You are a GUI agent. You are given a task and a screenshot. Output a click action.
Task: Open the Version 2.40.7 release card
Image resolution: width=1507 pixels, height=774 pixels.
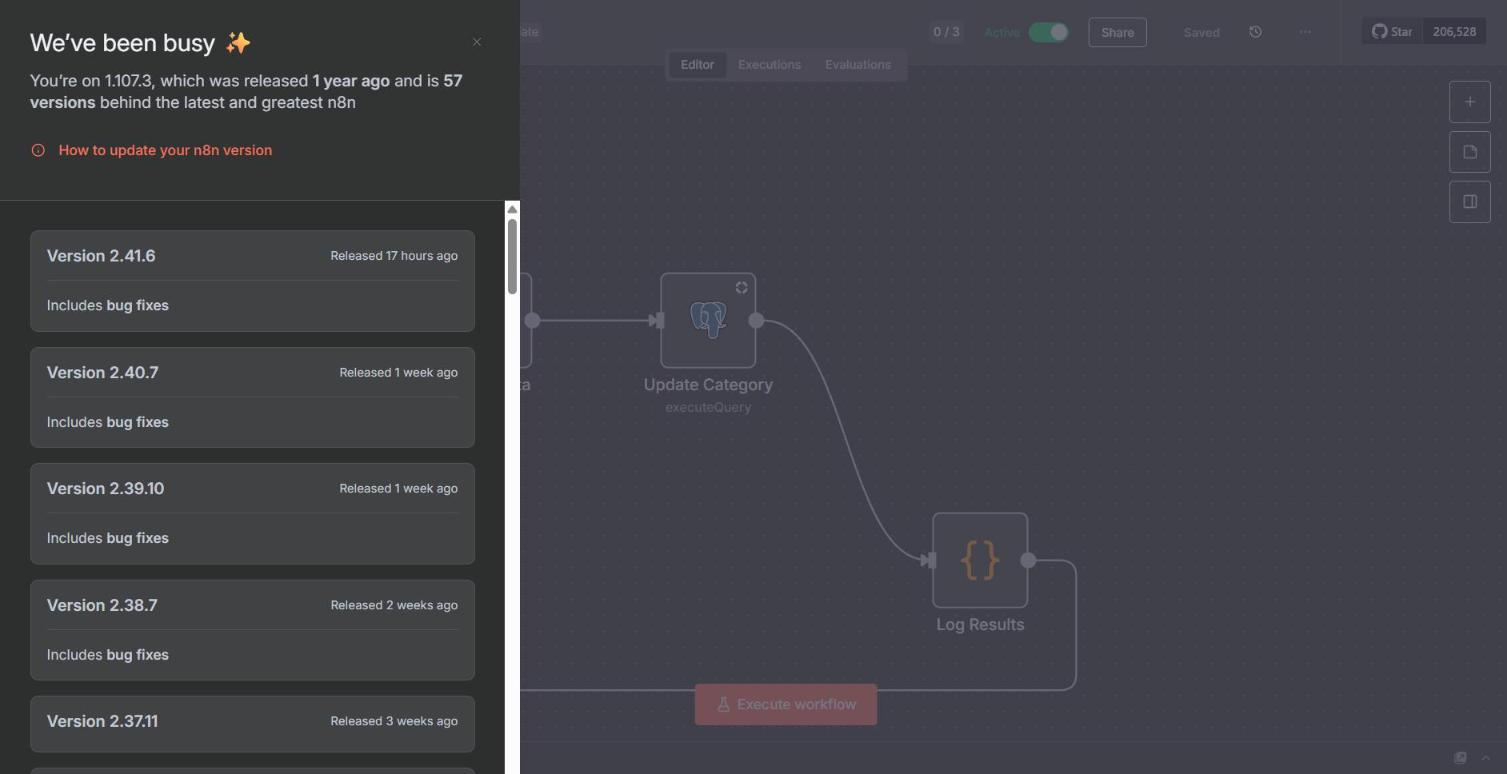(x=252, y=398)
